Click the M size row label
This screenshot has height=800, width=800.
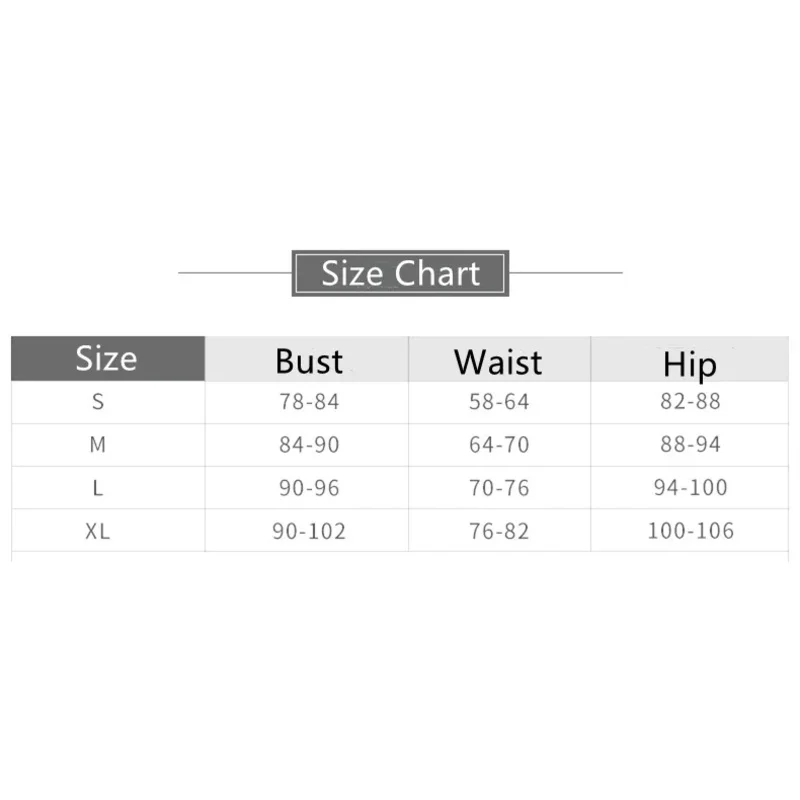[98, 446]
